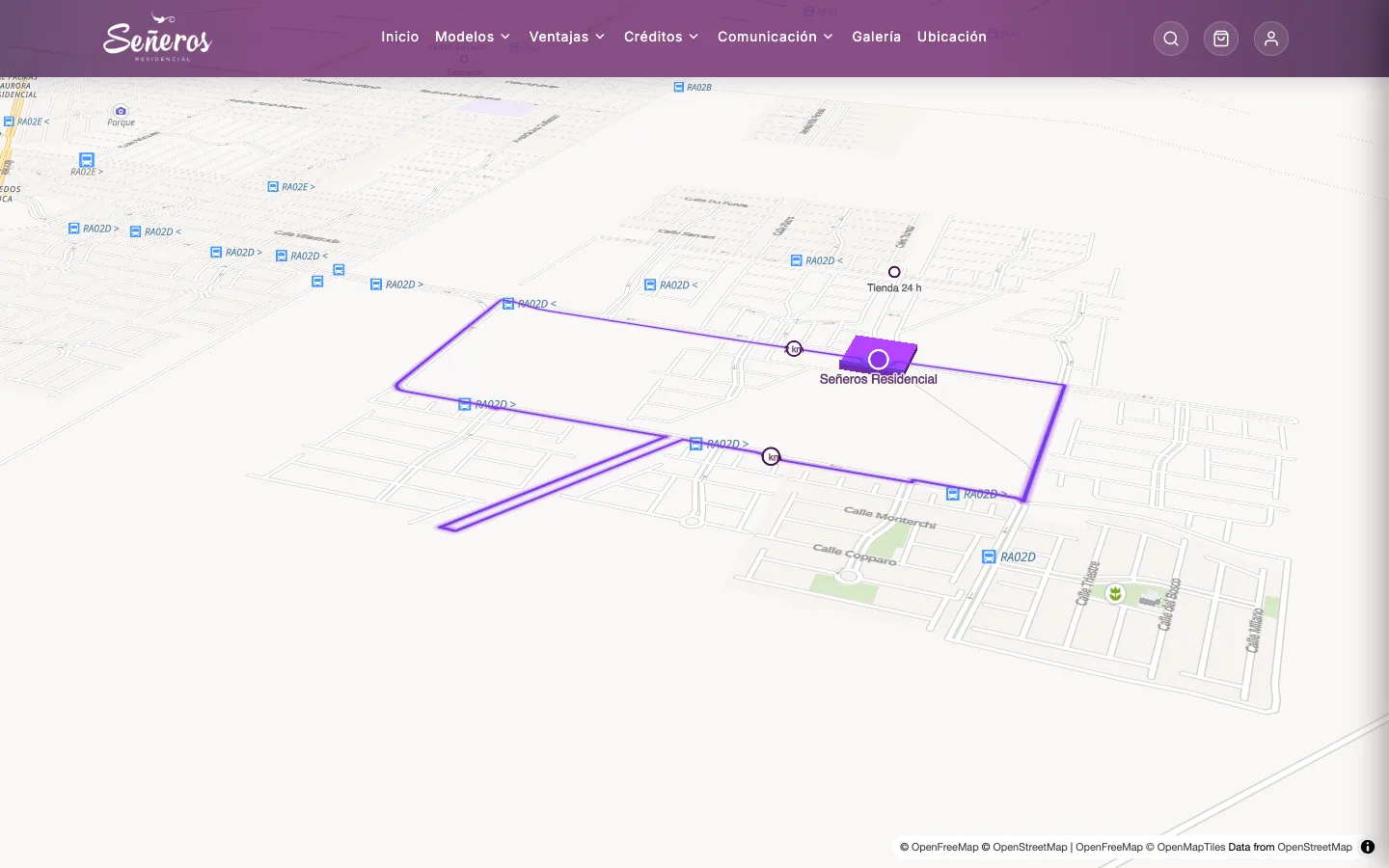Open the user account icon
Screen dimensions: 1389x868
1271,39
